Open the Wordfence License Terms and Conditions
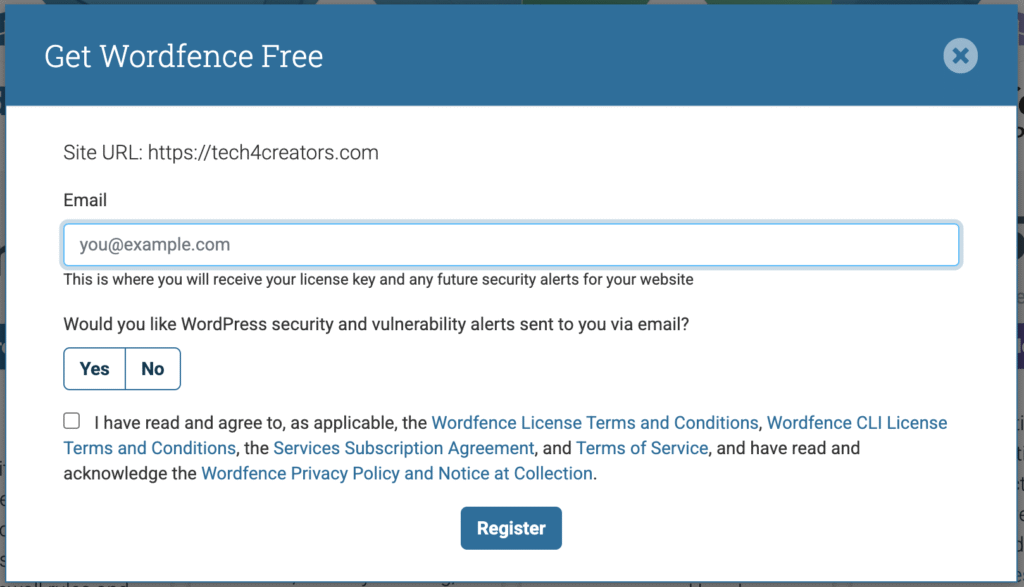The image size is (1024, 587). (x=595, y=422)
